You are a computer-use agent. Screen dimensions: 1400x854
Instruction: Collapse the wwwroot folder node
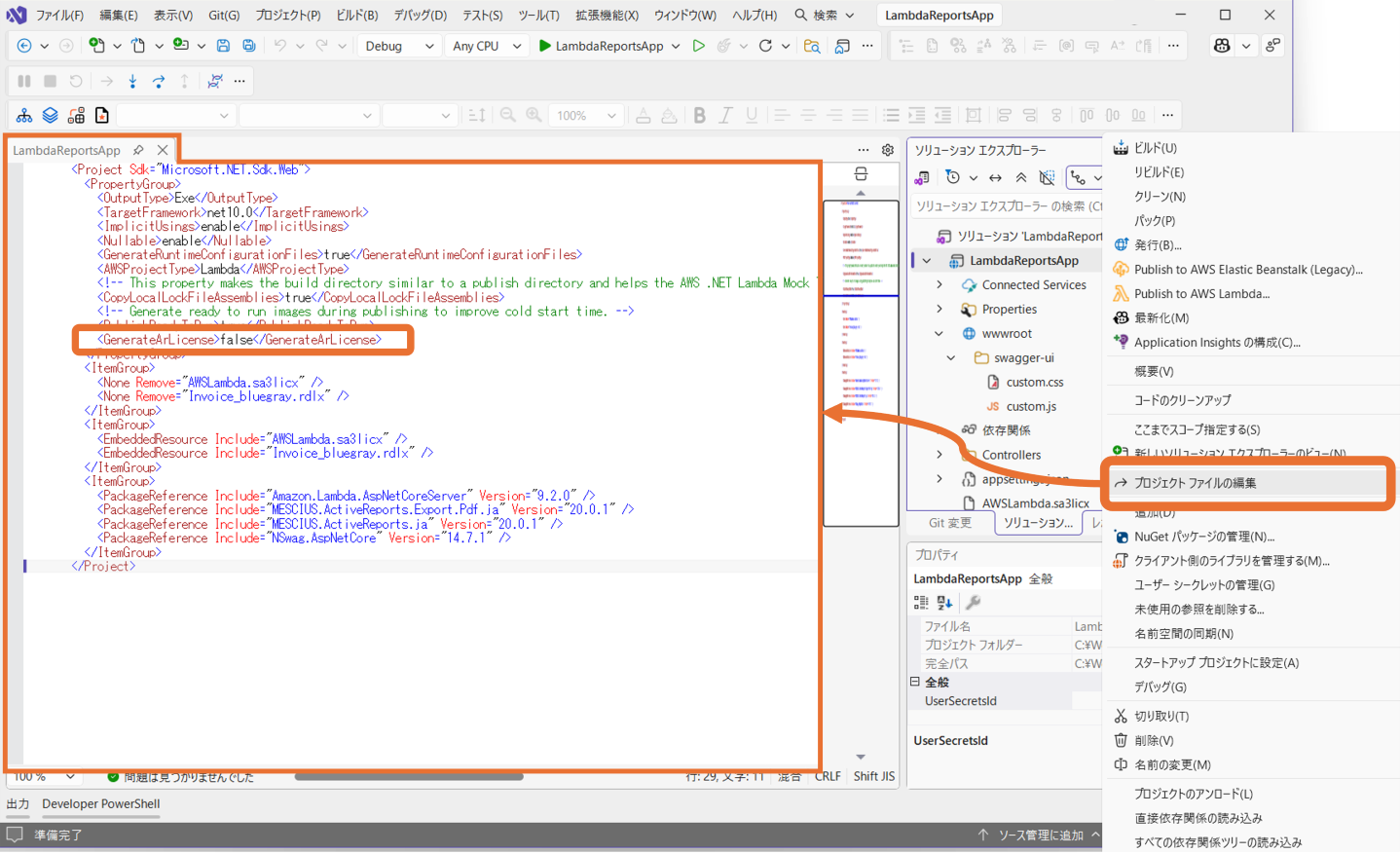click(x=939, y=334)
